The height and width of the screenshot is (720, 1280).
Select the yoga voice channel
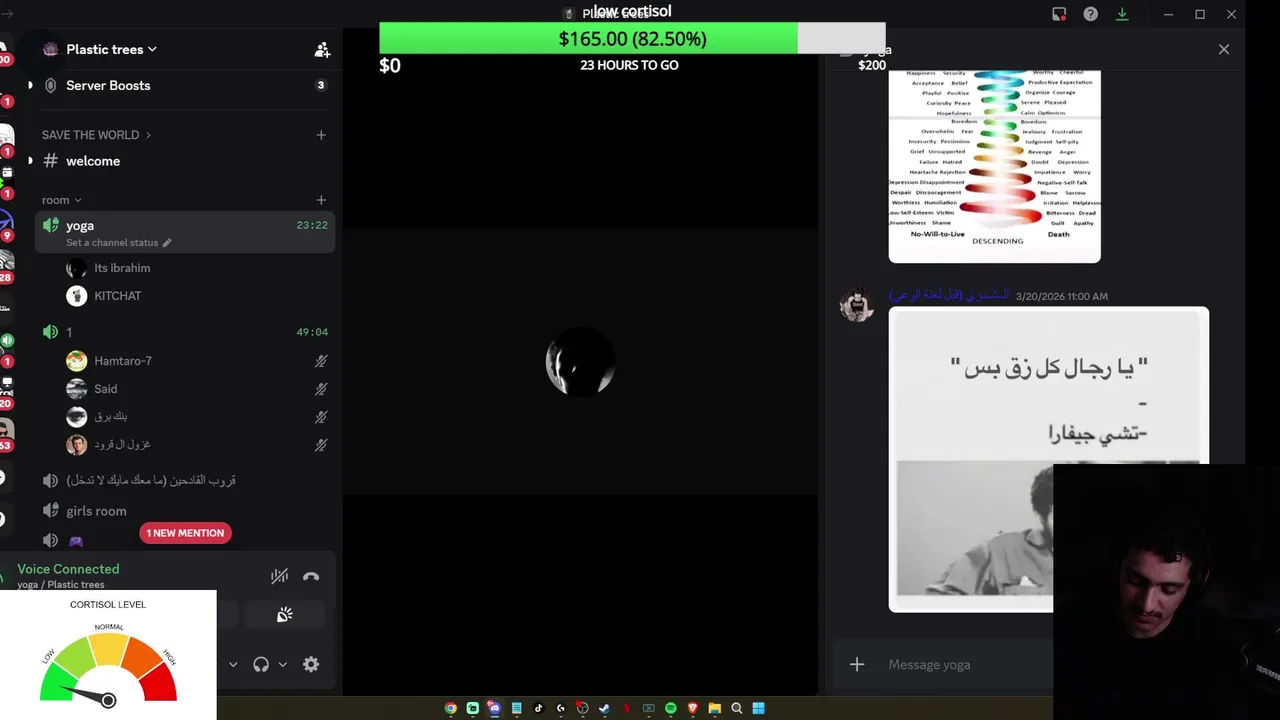pyautogui.click(x=185, y=232)
